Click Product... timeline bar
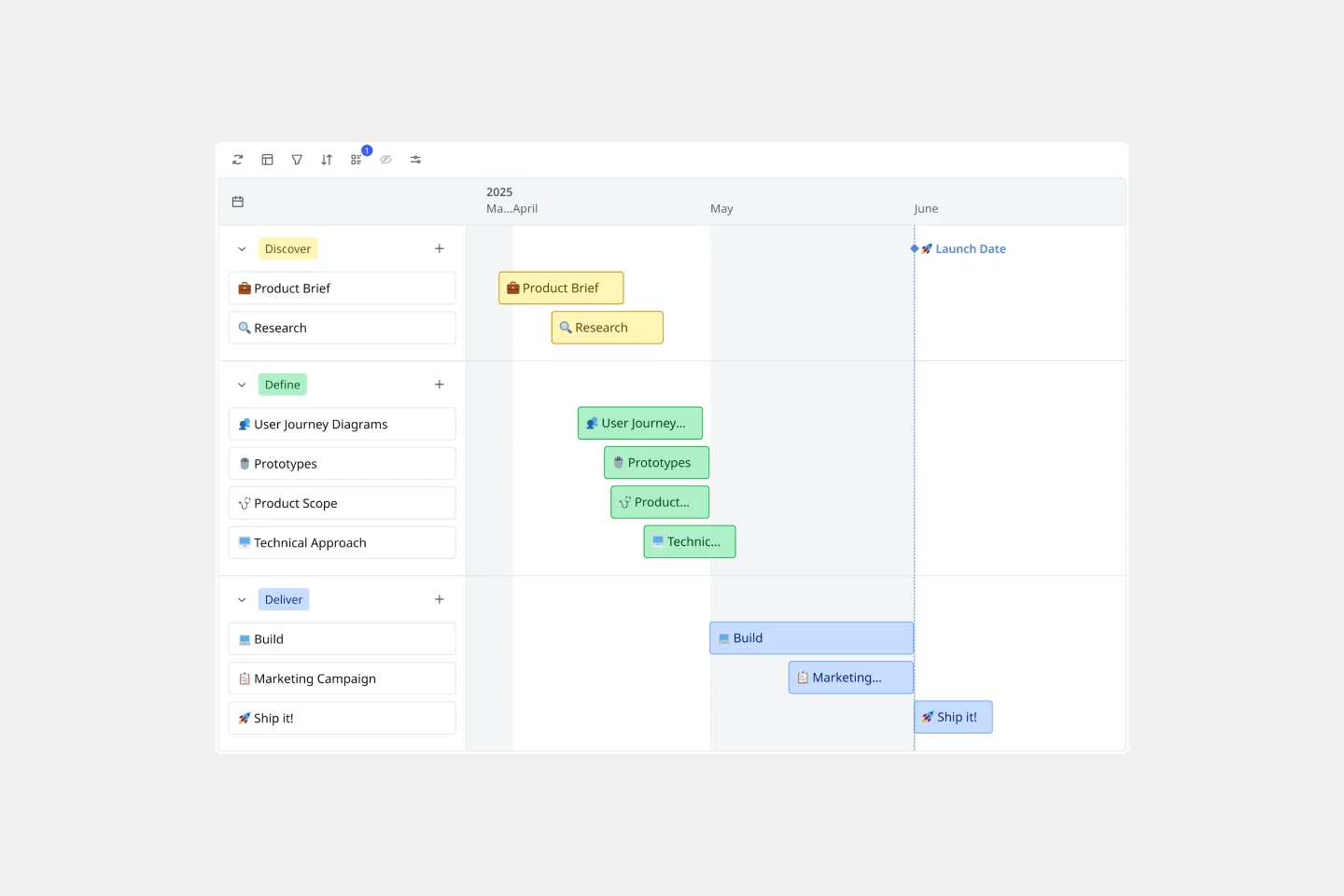The width and height of the screenshot is (1344, 896). coord(660,502)
